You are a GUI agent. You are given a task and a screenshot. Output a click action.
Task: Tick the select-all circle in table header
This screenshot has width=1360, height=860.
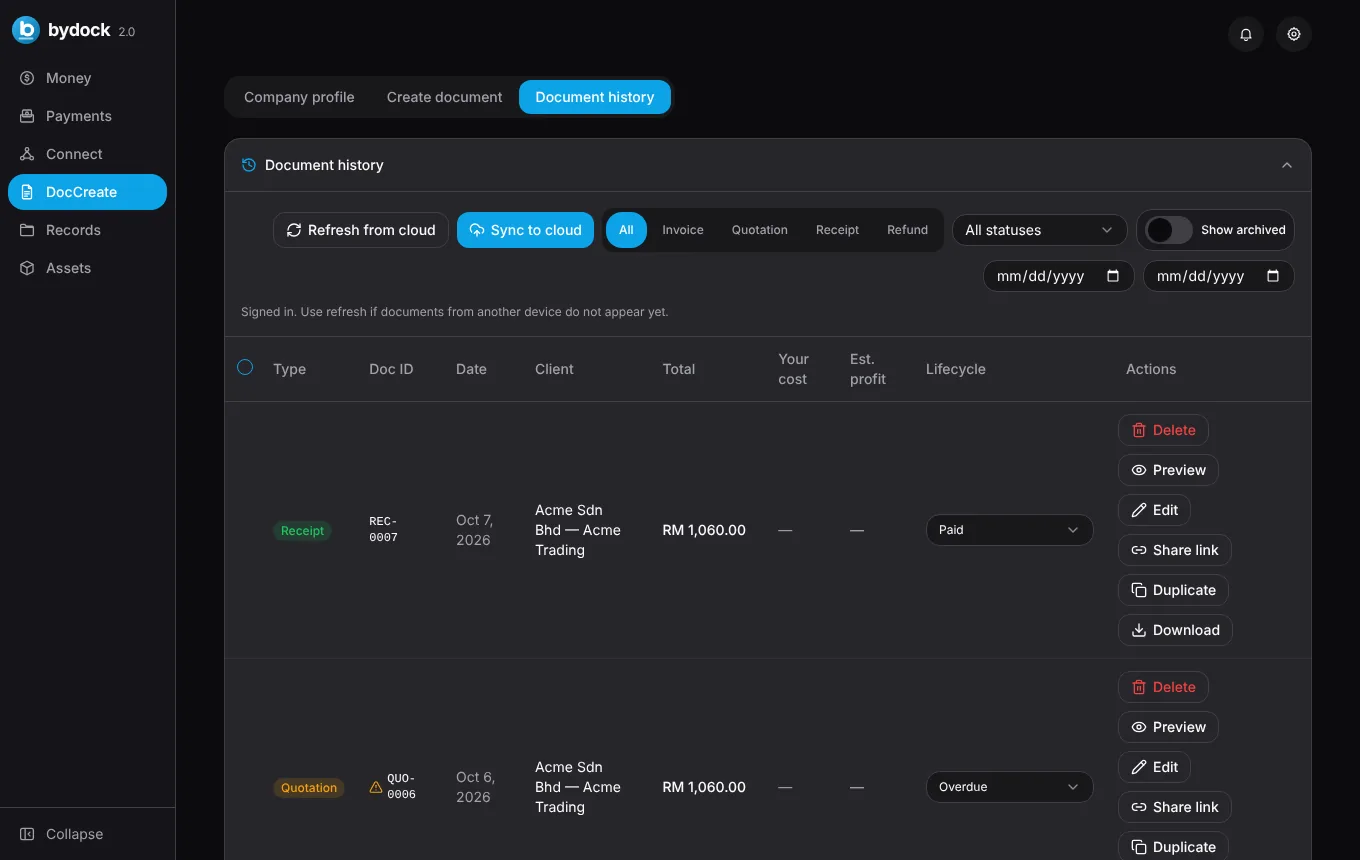coord(245,367)
